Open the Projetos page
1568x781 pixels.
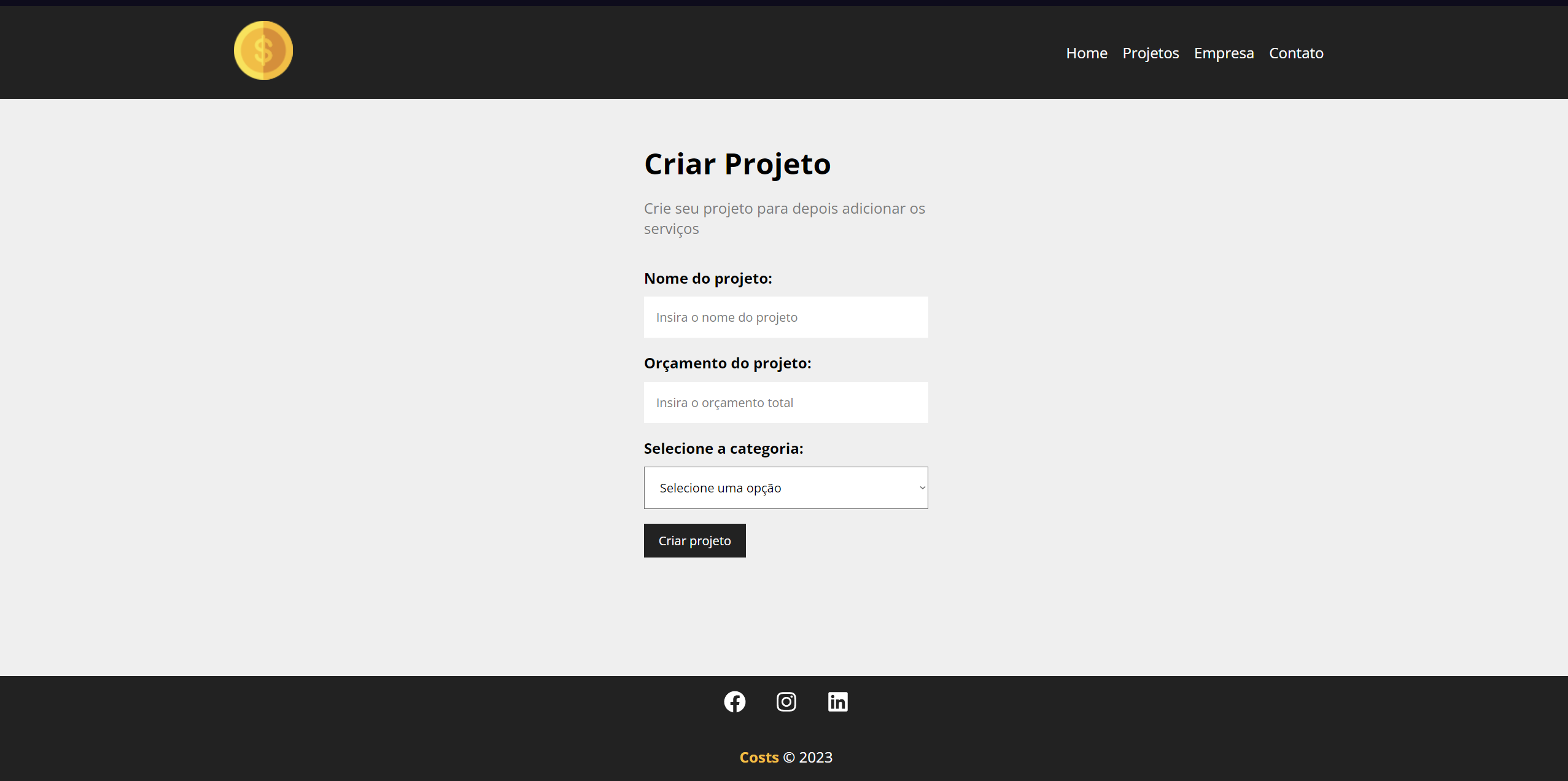pyautogui.click(x=1151, y=53)
